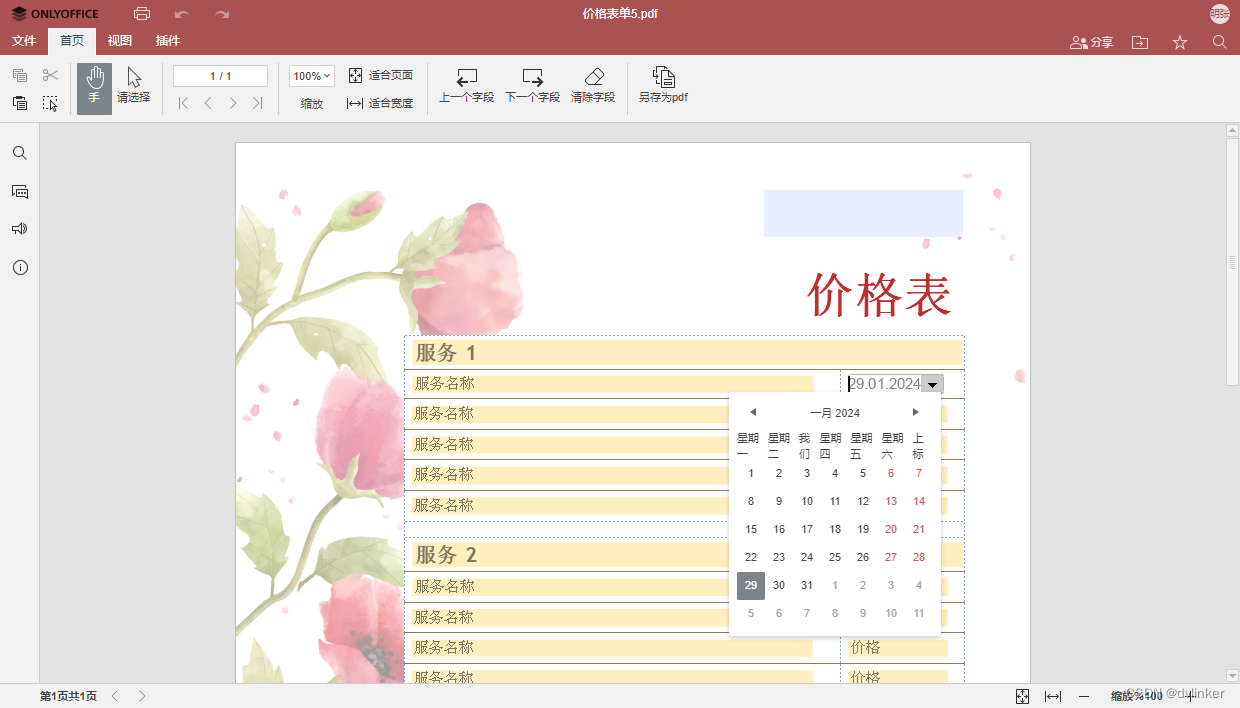The image size is (1240, 708).
Task: Open search panel in left sidebar
Action: pyautogui.click(x=20, y=153)
